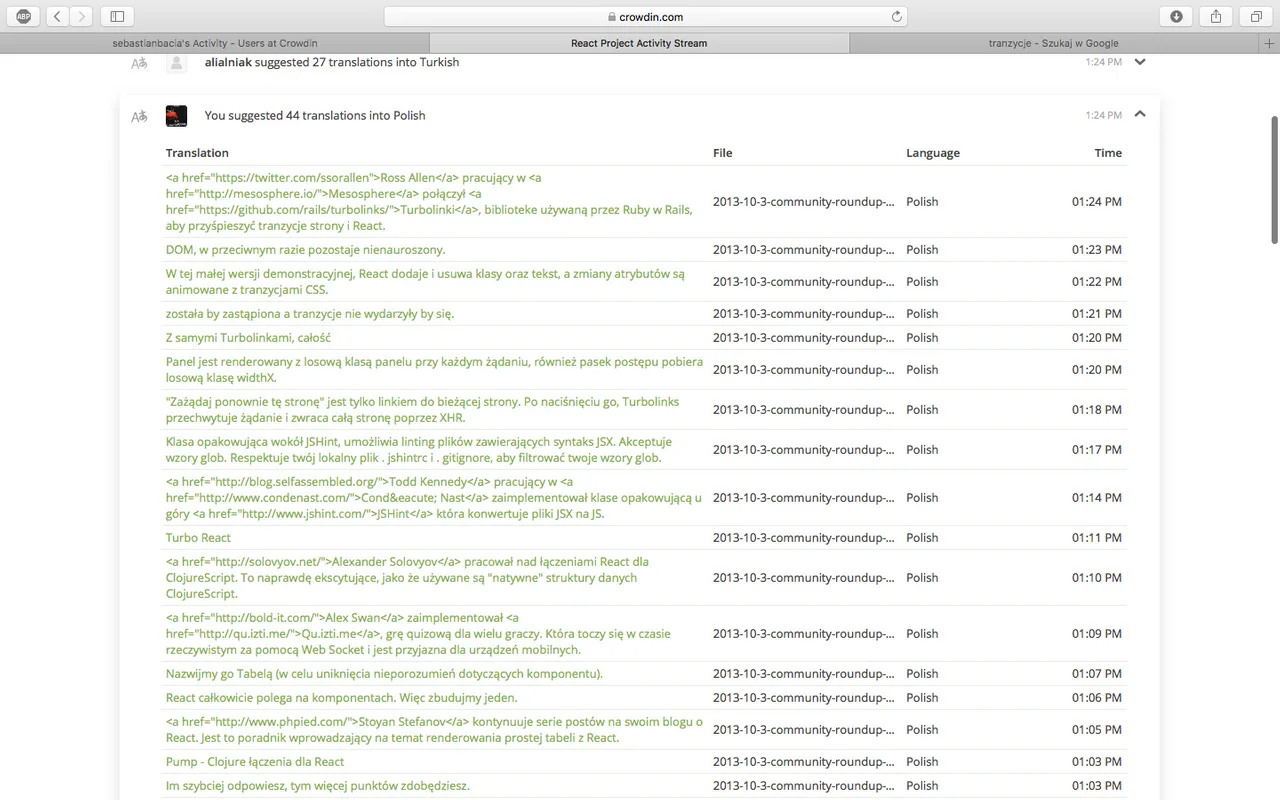Click Polish in the 01:23 PM row
Viewport: 1280px width, 800px height.
(922, 250)
